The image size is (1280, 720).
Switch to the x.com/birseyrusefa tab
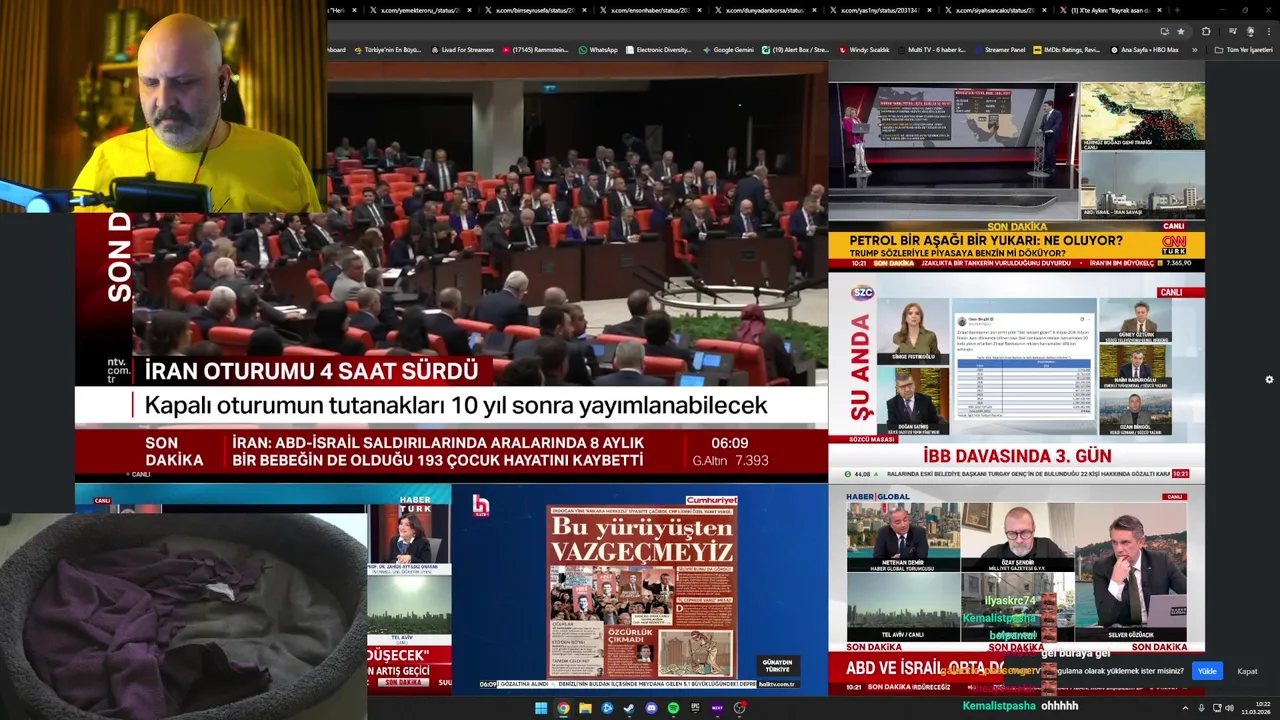[x=534, y=10]
